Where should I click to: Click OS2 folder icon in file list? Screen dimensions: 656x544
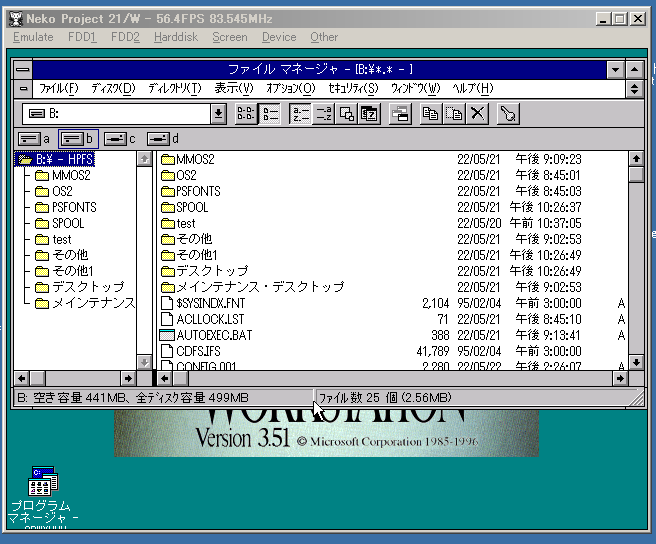point(168,175)
